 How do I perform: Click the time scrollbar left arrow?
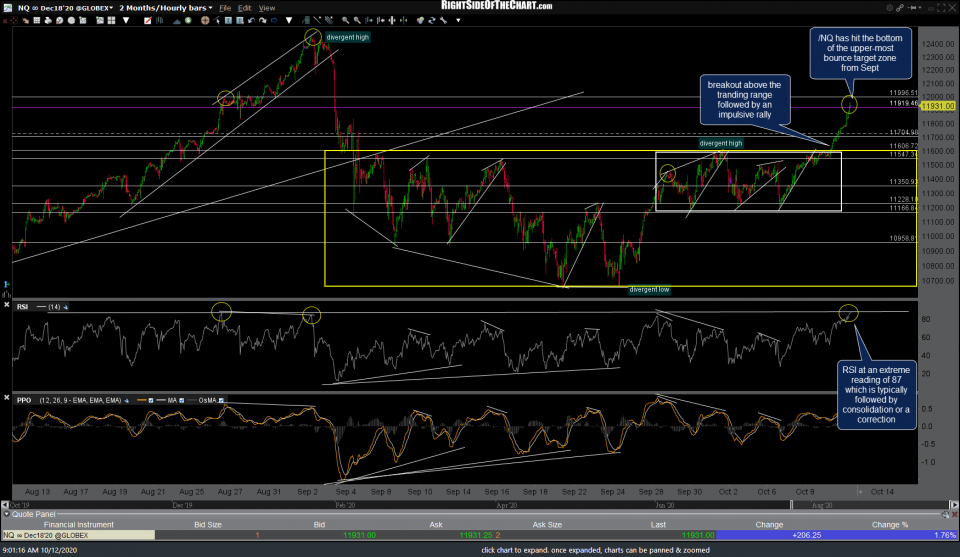(x=5, y=505)
